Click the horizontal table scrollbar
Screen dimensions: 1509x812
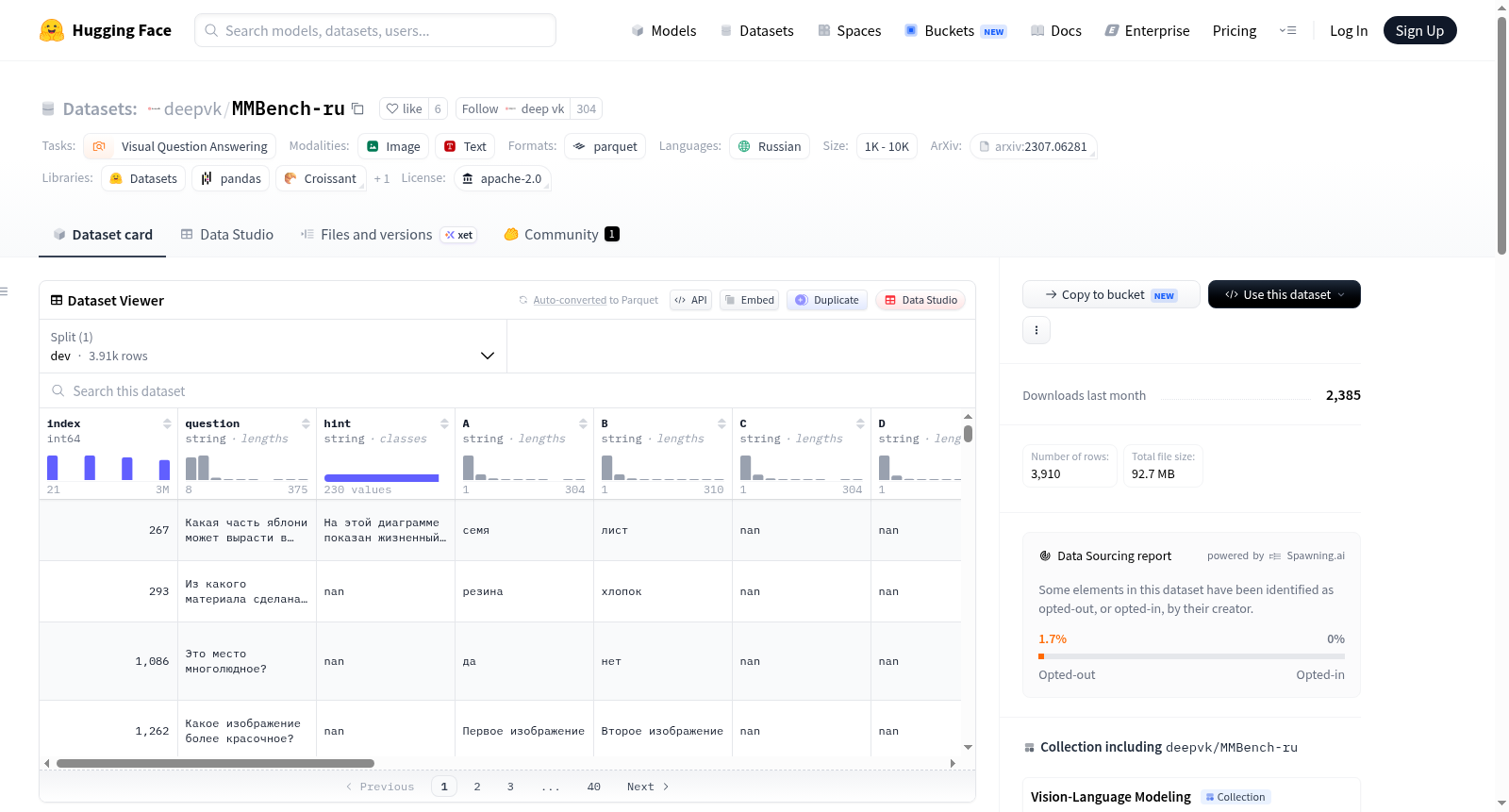[x=215, y=763]
